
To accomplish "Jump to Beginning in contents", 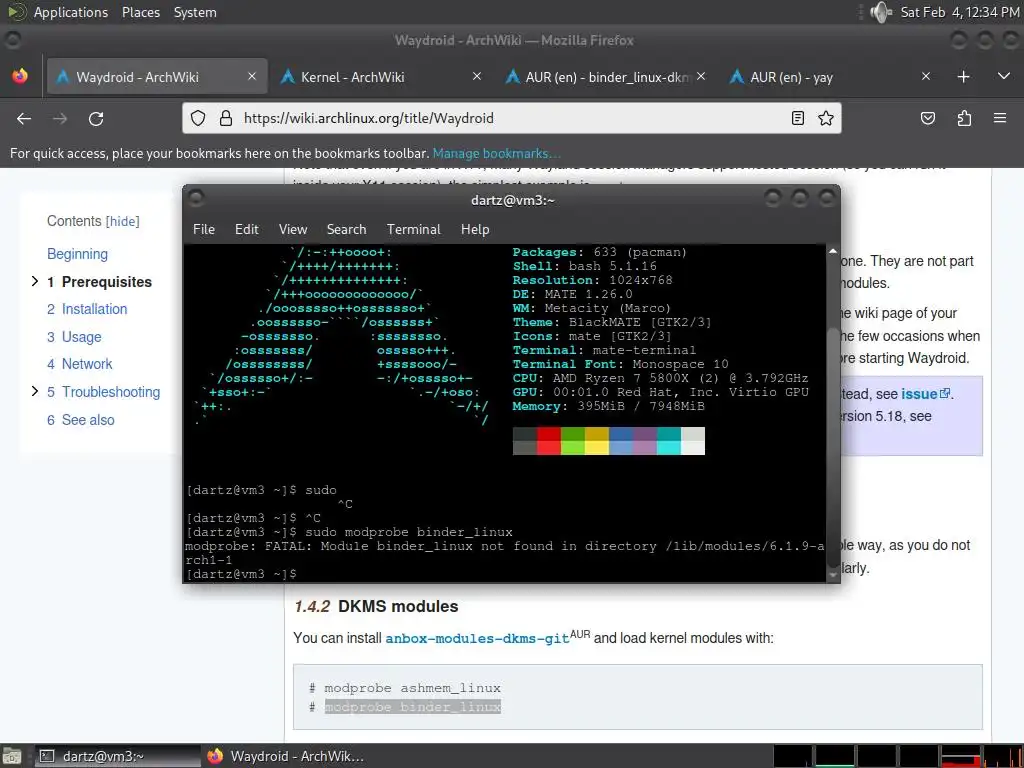I will click(77, 253).
